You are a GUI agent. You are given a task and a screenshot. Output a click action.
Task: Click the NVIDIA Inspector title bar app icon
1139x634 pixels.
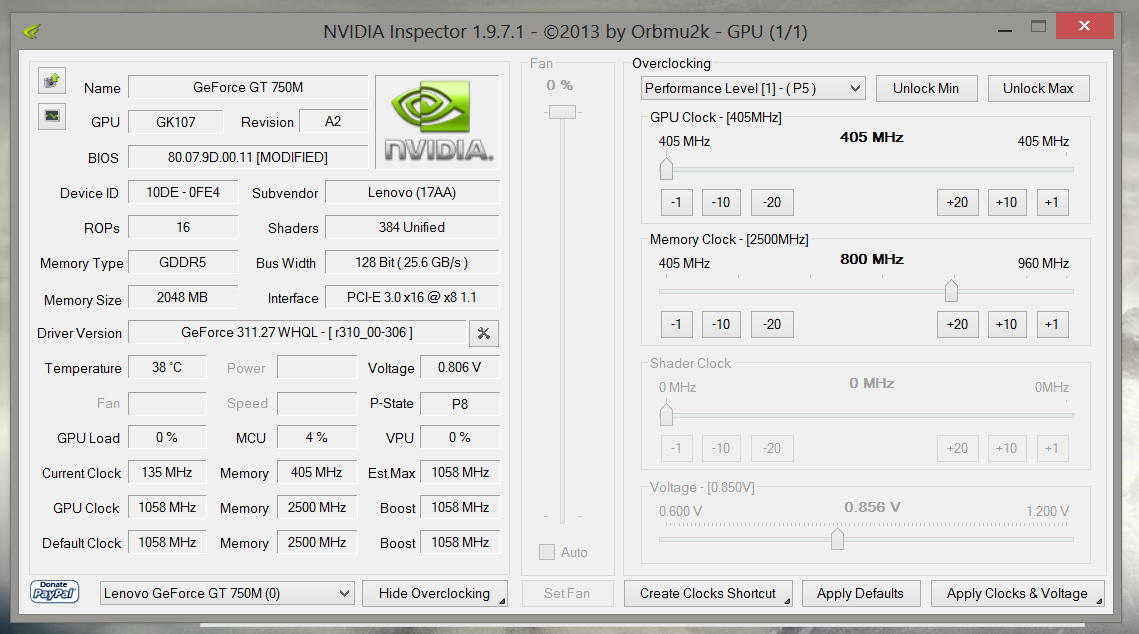32,31
